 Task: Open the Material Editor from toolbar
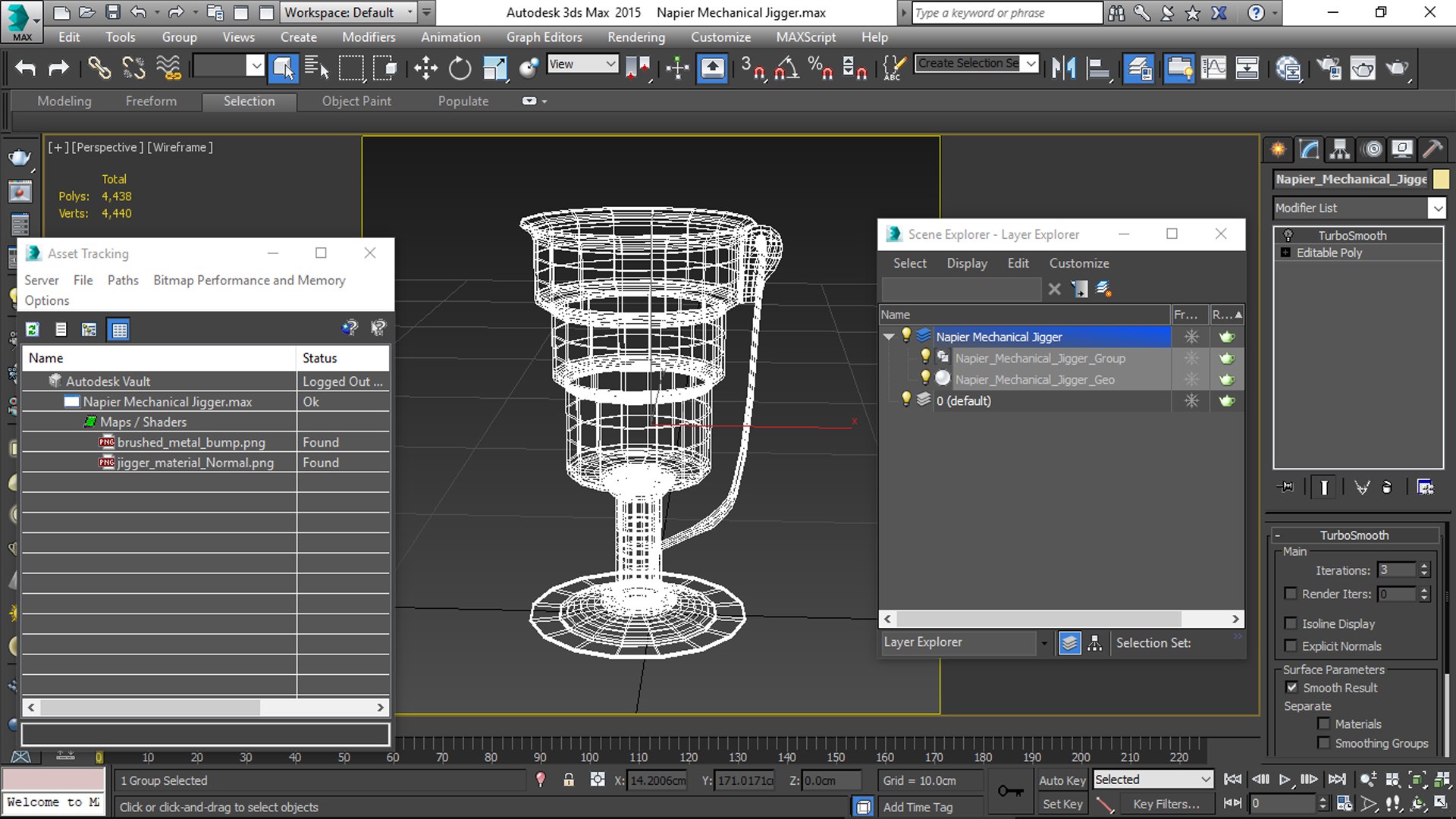[x=1288, y=68]
